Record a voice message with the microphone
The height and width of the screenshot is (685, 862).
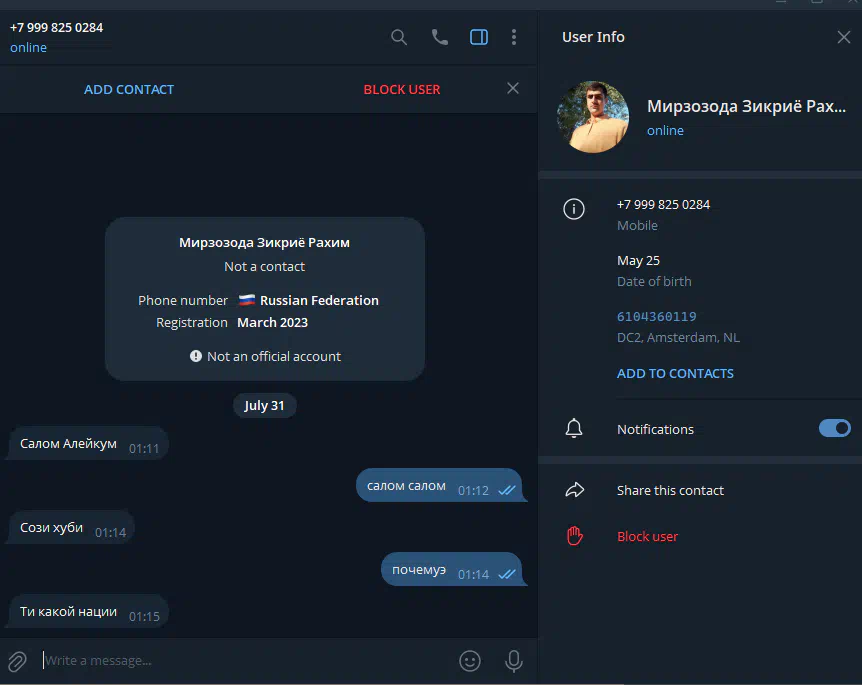(513, 661)
